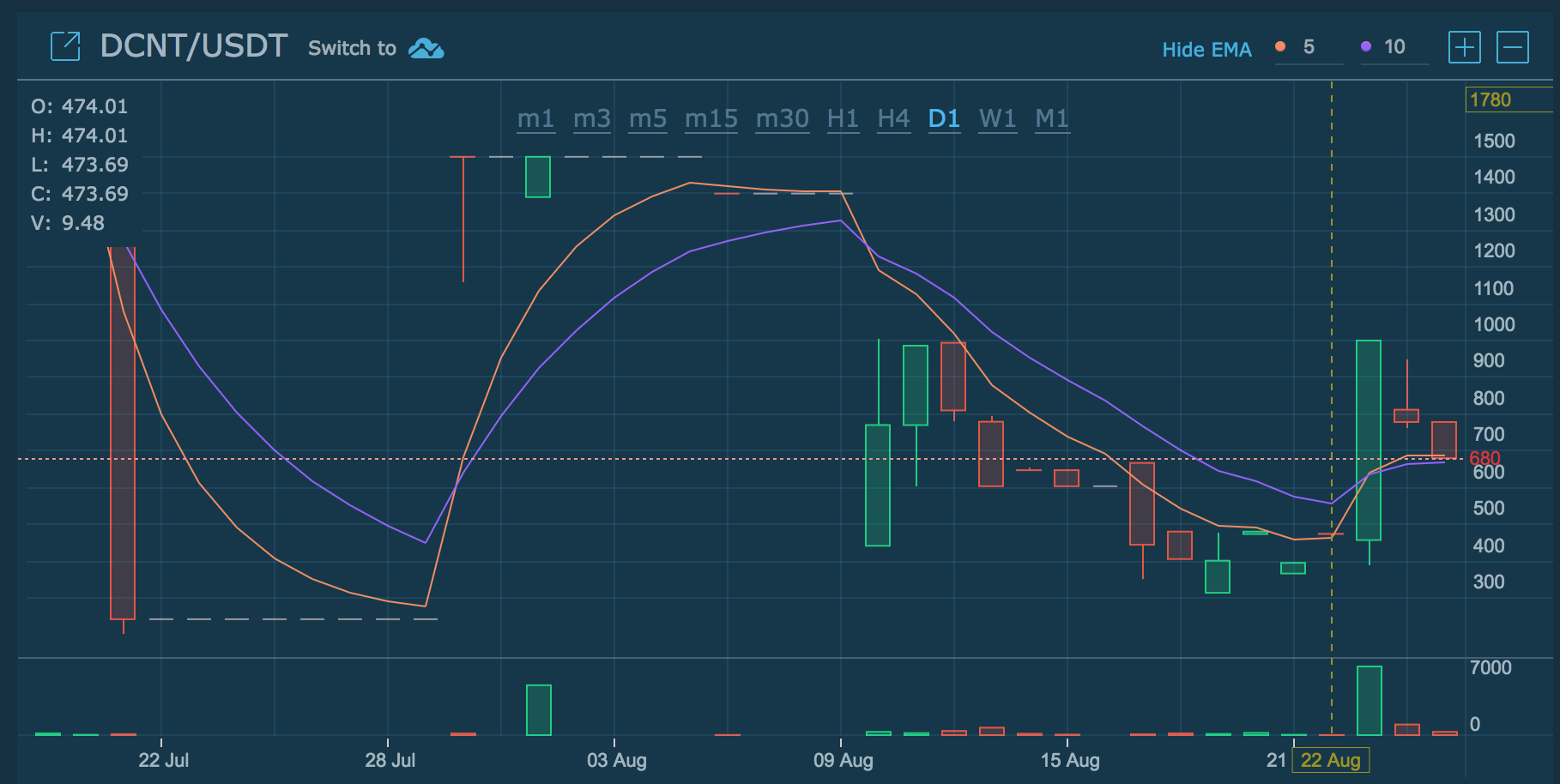
Task: Zoom in with the plus button
Action: click(x=1465, y=47)
